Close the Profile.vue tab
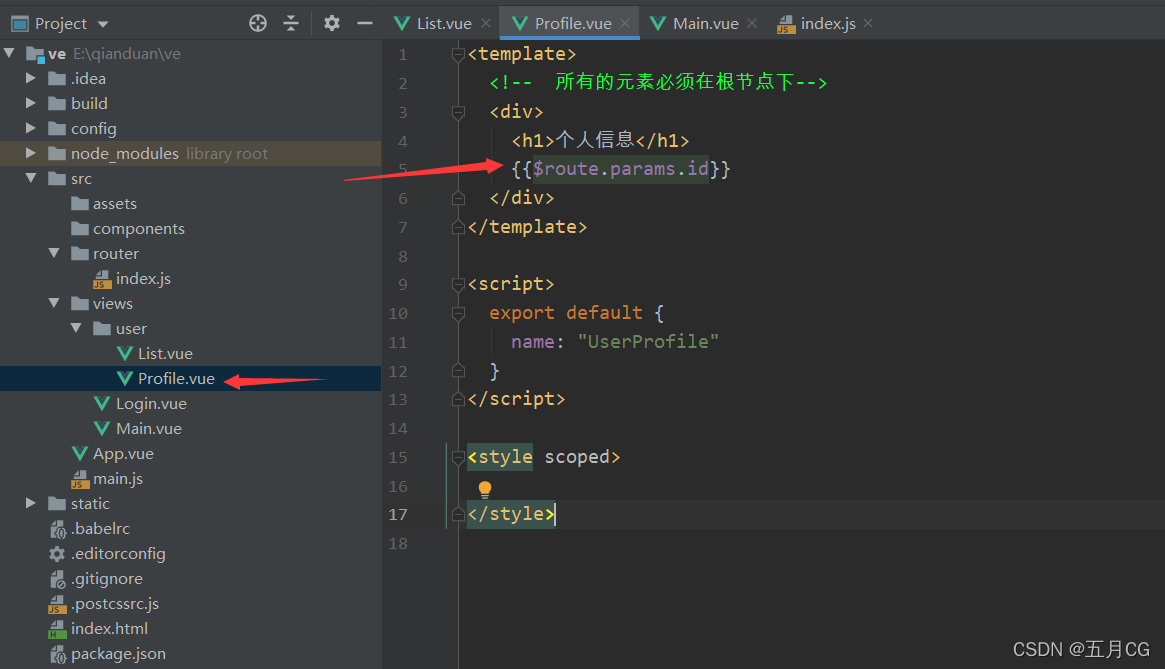The height and width of the screenshot is (669, 1165). pyautogui.click(x=625, y=23)
